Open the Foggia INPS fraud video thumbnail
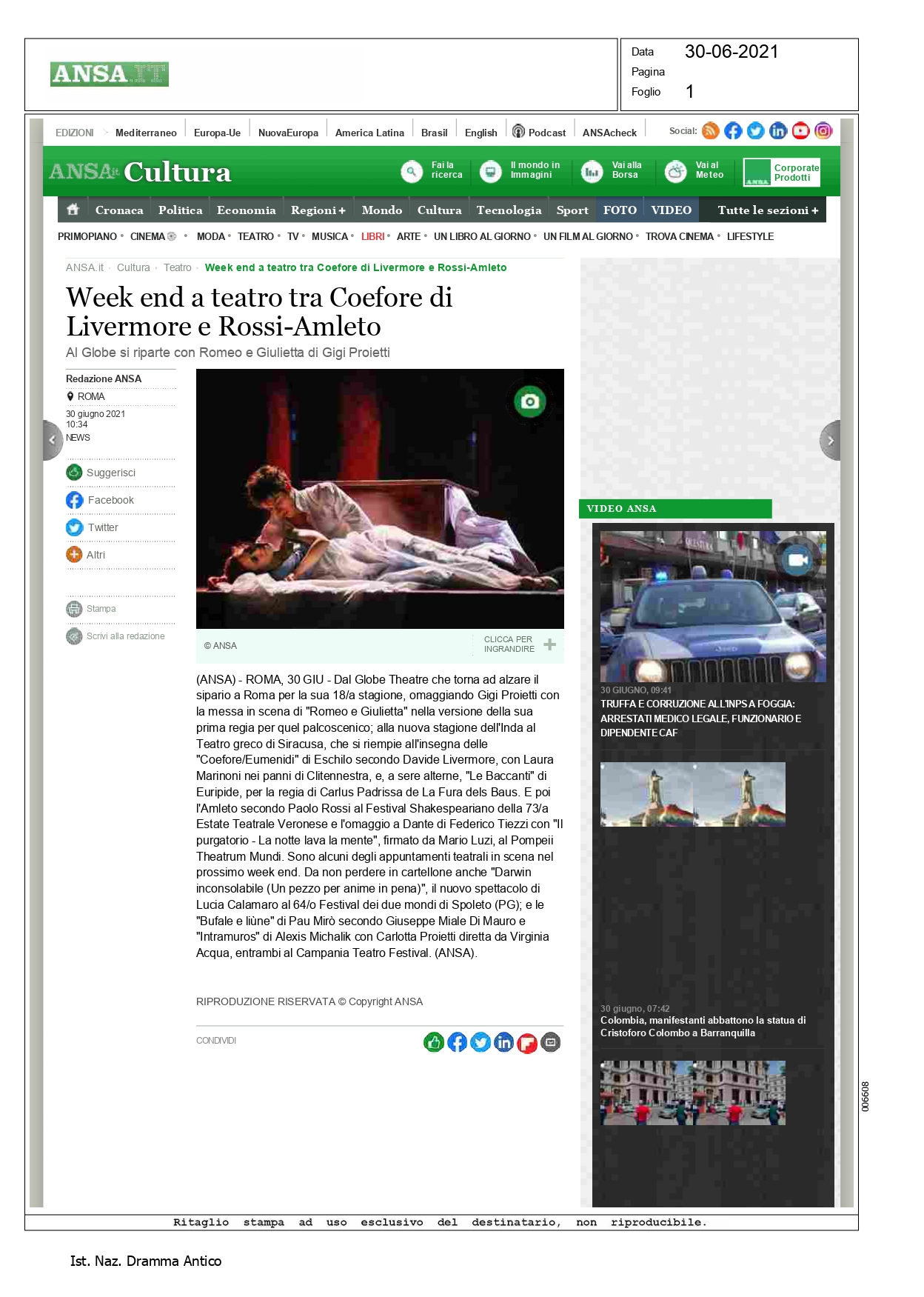This screenshot has height=1297, width=924. click(713, 607)
